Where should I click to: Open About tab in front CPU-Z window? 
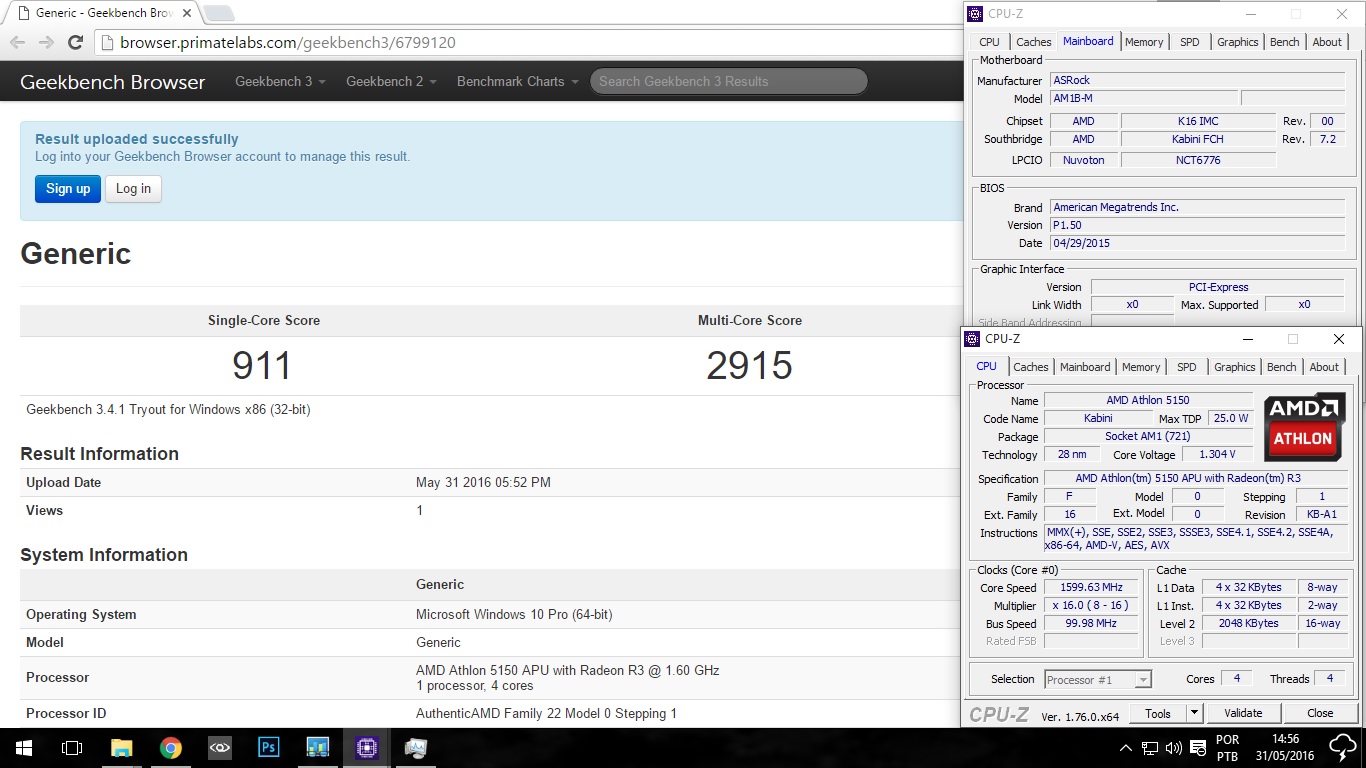pyautogui.click(x=1324, y=367)
